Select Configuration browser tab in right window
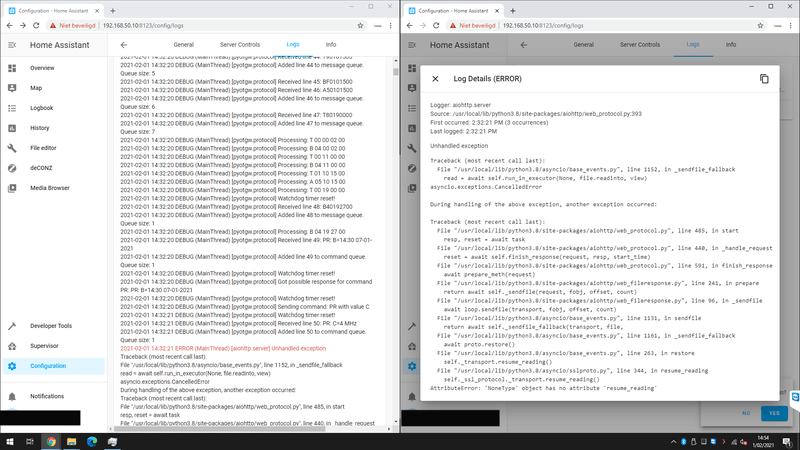 (x=453, y=11)
